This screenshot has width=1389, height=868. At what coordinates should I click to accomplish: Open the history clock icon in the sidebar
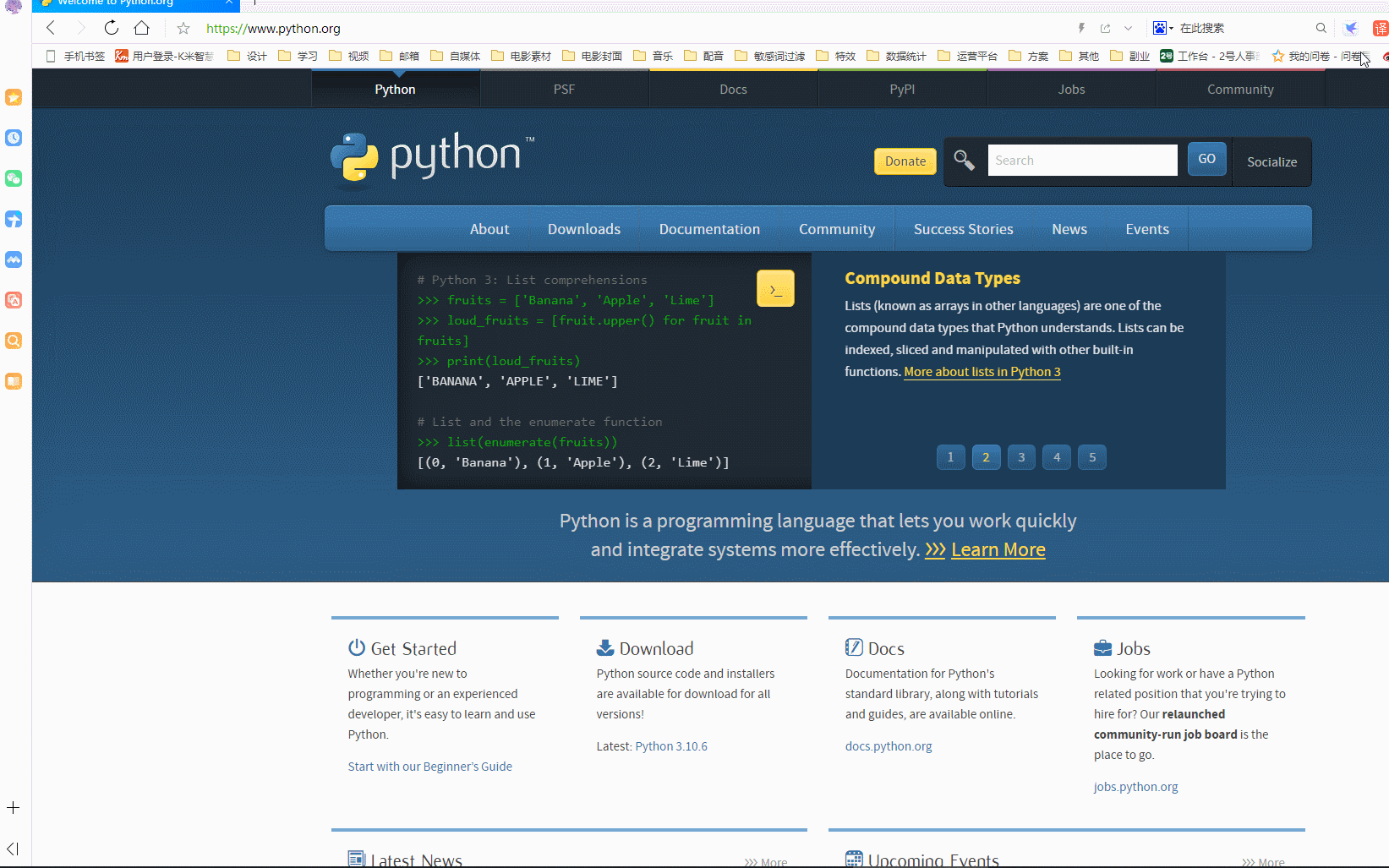coord(14,138)
